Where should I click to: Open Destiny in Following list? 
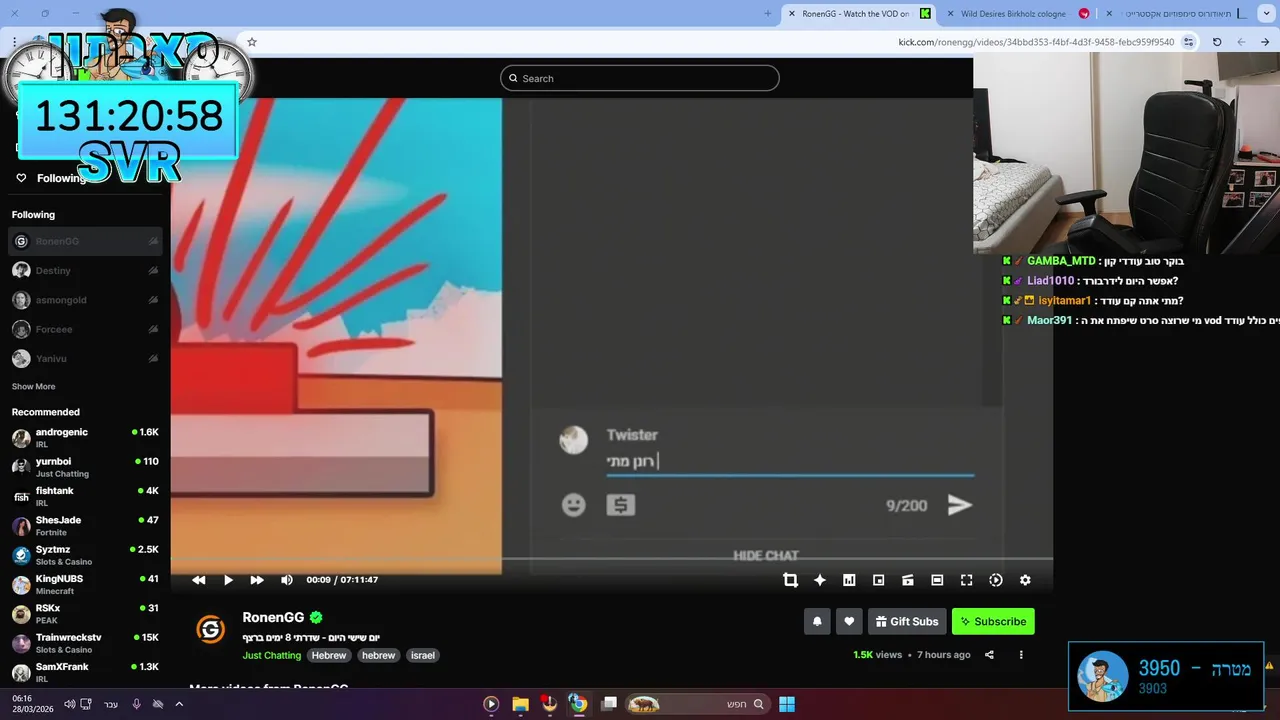85,270
